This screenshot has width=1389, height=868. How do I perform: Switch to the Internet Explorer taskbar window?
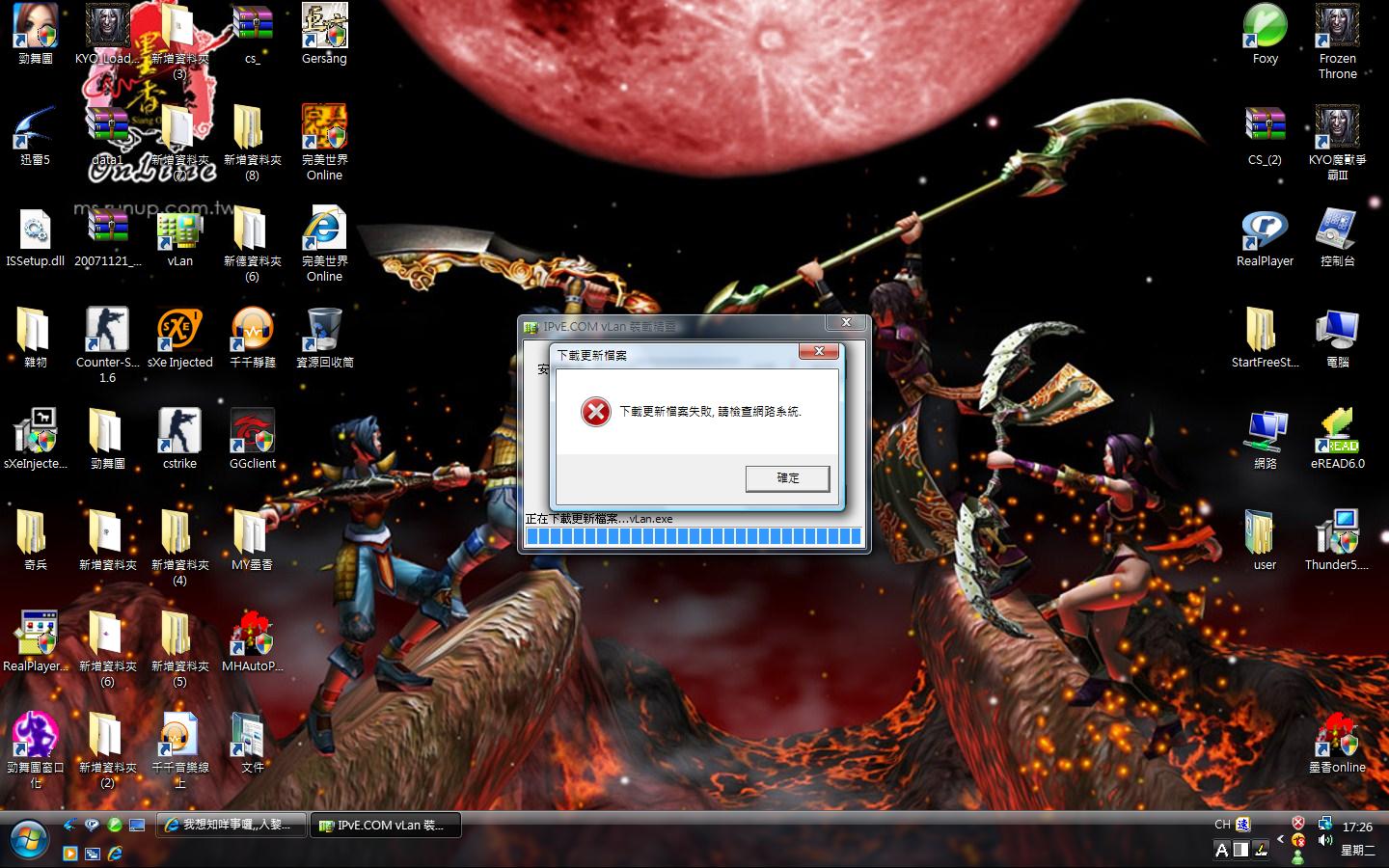231,825
